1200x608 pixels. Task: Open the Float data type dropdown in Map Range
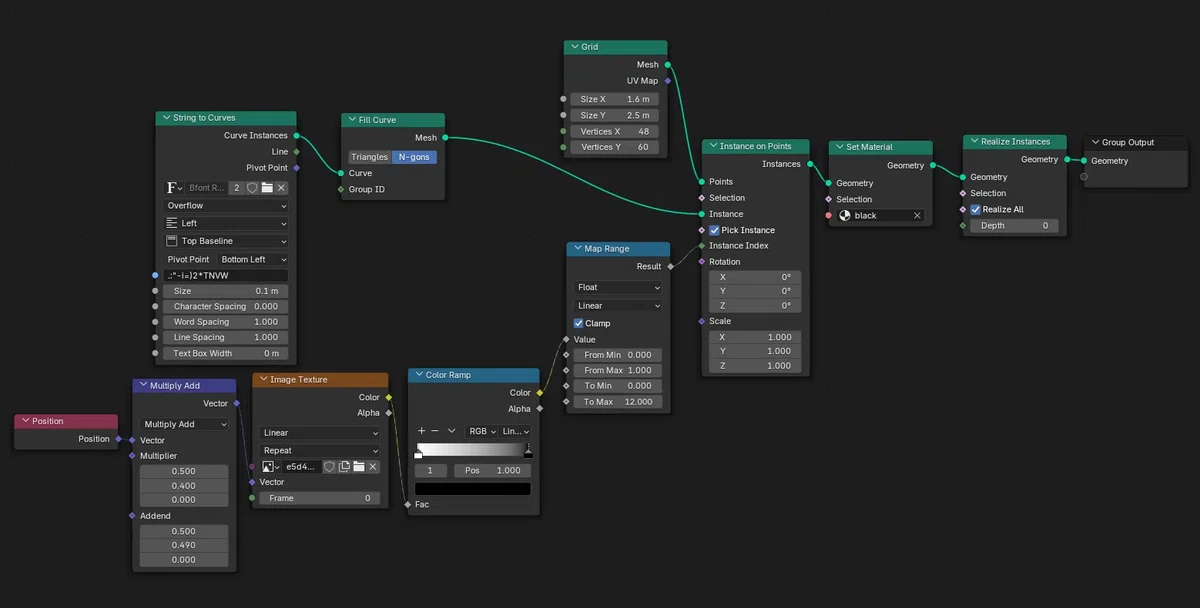coord(618,288)
